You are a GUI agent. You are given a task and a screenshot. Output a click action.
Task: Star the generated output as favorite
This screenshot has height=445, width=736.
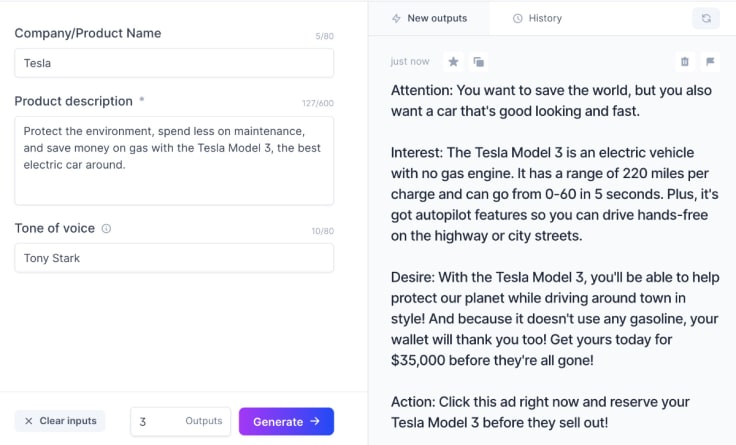point(453,61)
